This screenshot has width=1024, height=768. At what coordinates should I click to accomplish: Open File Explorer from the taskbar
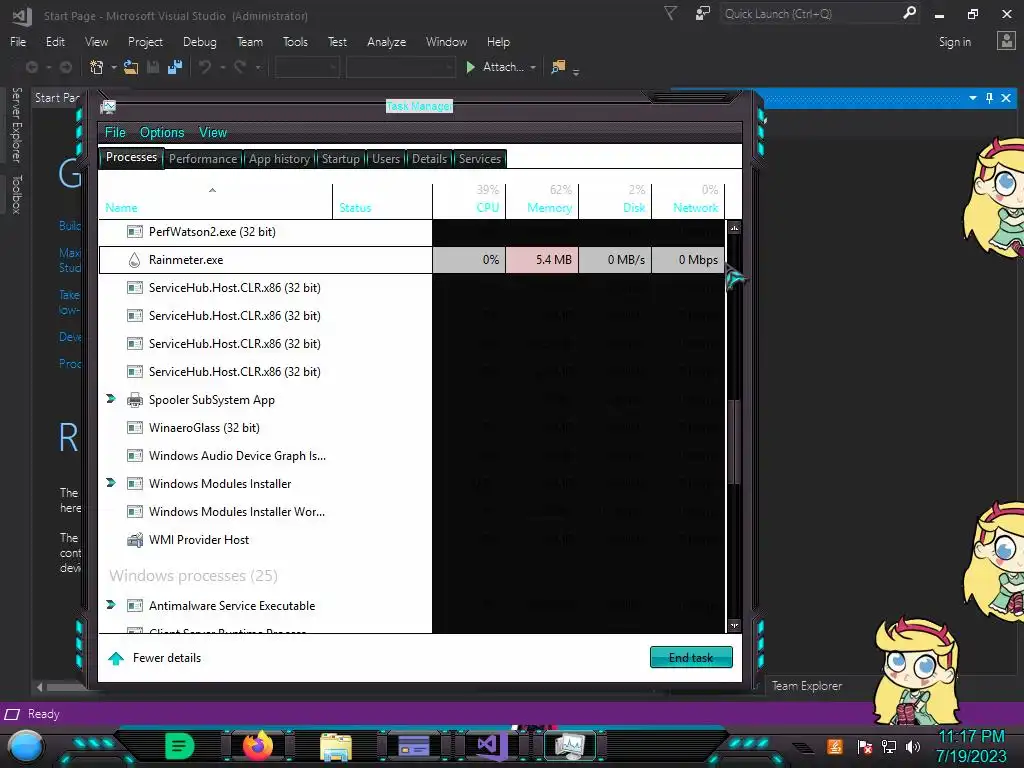336,746
